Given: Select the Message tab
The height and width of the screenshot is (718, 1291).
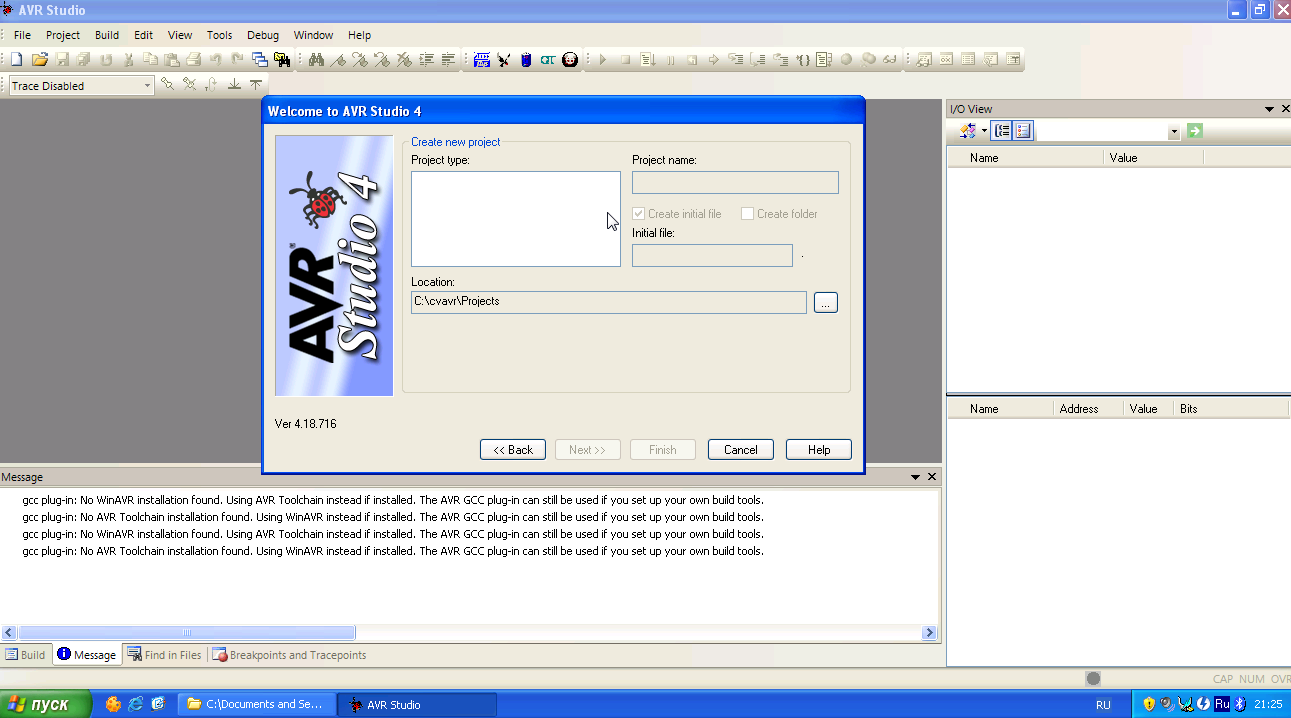Looking at the screenshot, I should point(87,655).
